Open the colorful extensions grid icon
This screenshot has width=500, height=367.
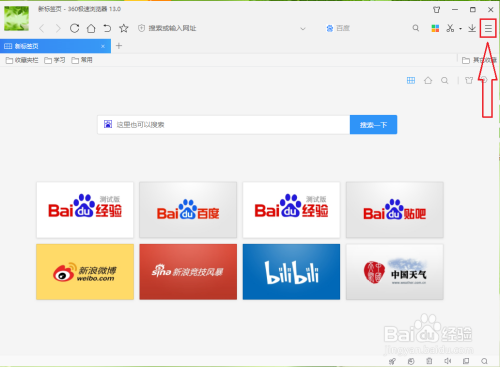pyautogui.click(x=435, y=28)
